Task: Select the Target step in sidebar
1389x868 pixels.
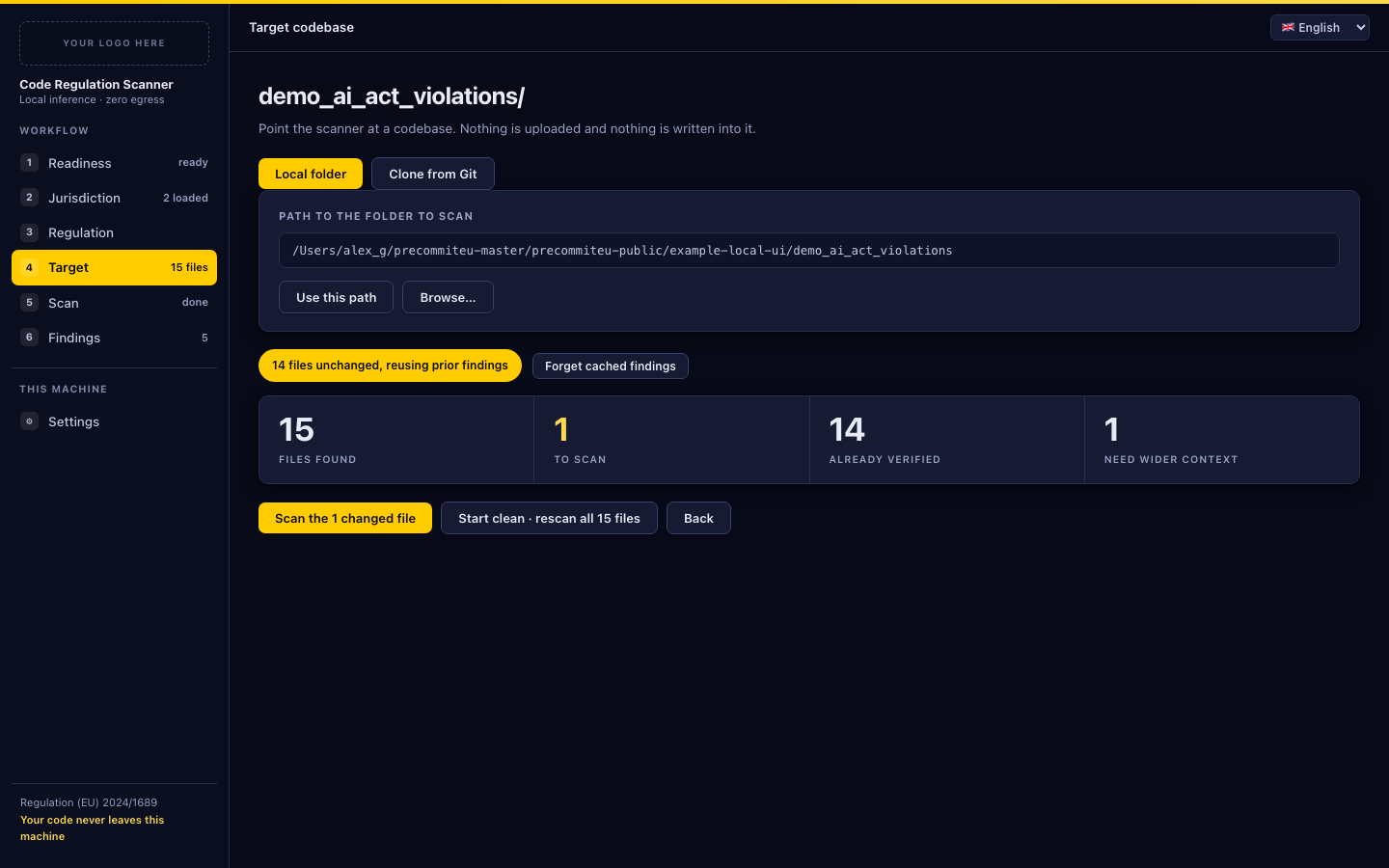Action: (114, 267)
